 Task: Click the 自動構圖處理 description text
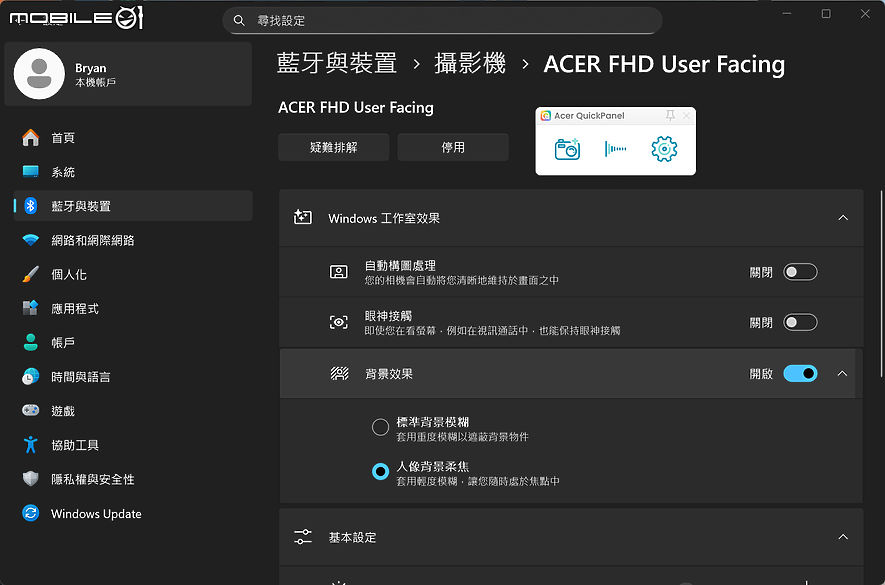[x=462, y=280]
